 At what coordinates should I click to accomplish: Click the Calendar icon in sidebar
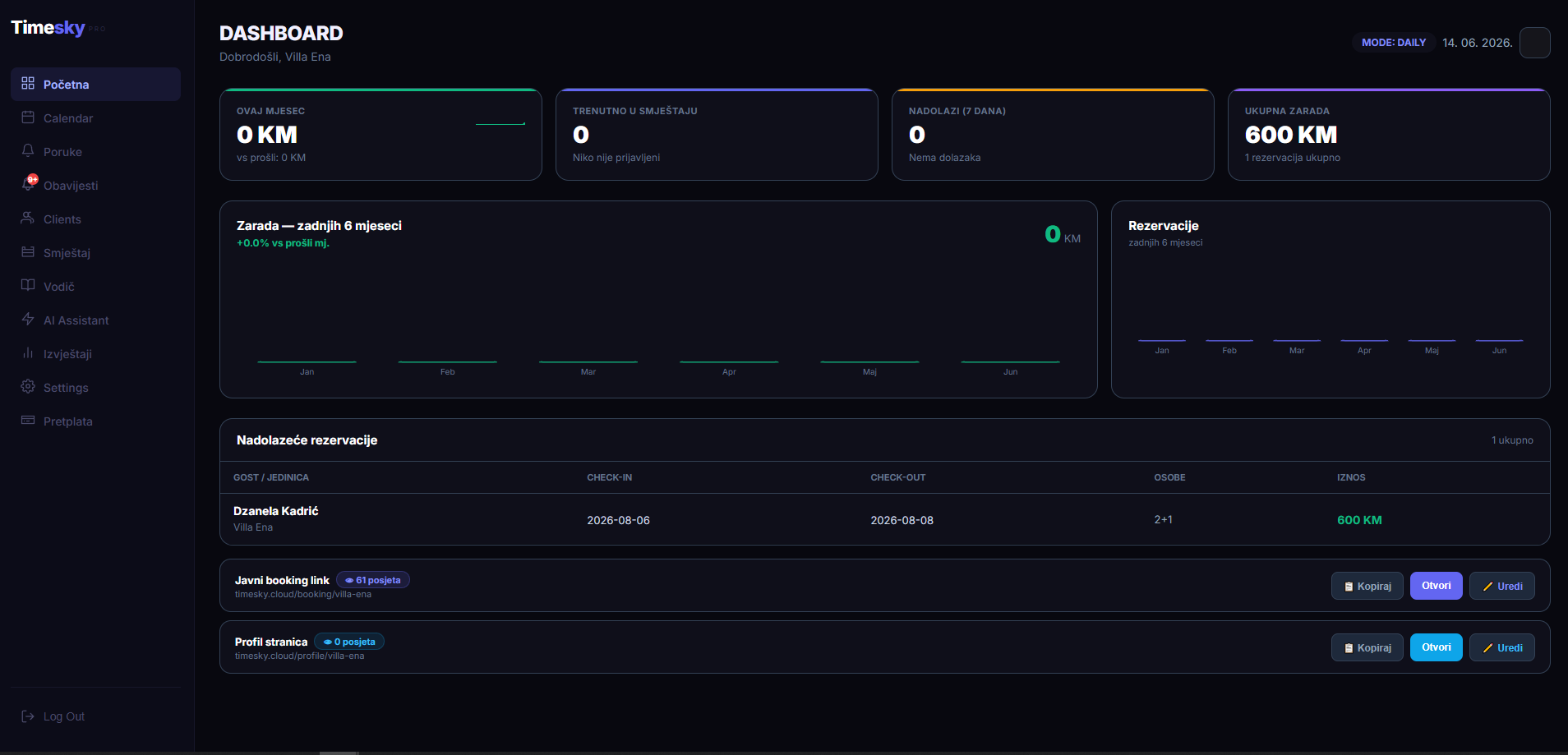coord(28,117)
